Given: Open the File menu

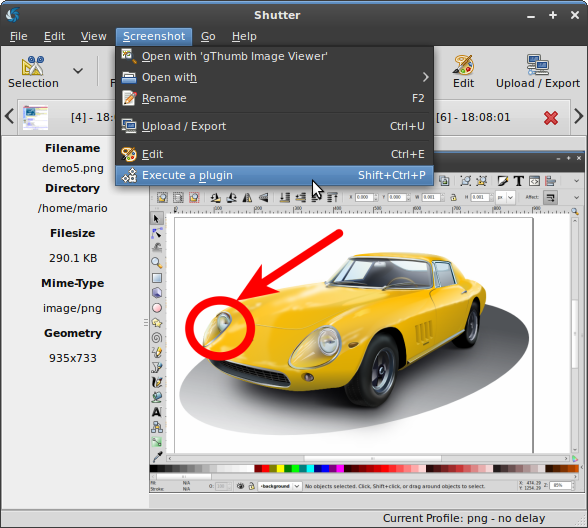Looking at the screenshot, I should click(18, 36).
